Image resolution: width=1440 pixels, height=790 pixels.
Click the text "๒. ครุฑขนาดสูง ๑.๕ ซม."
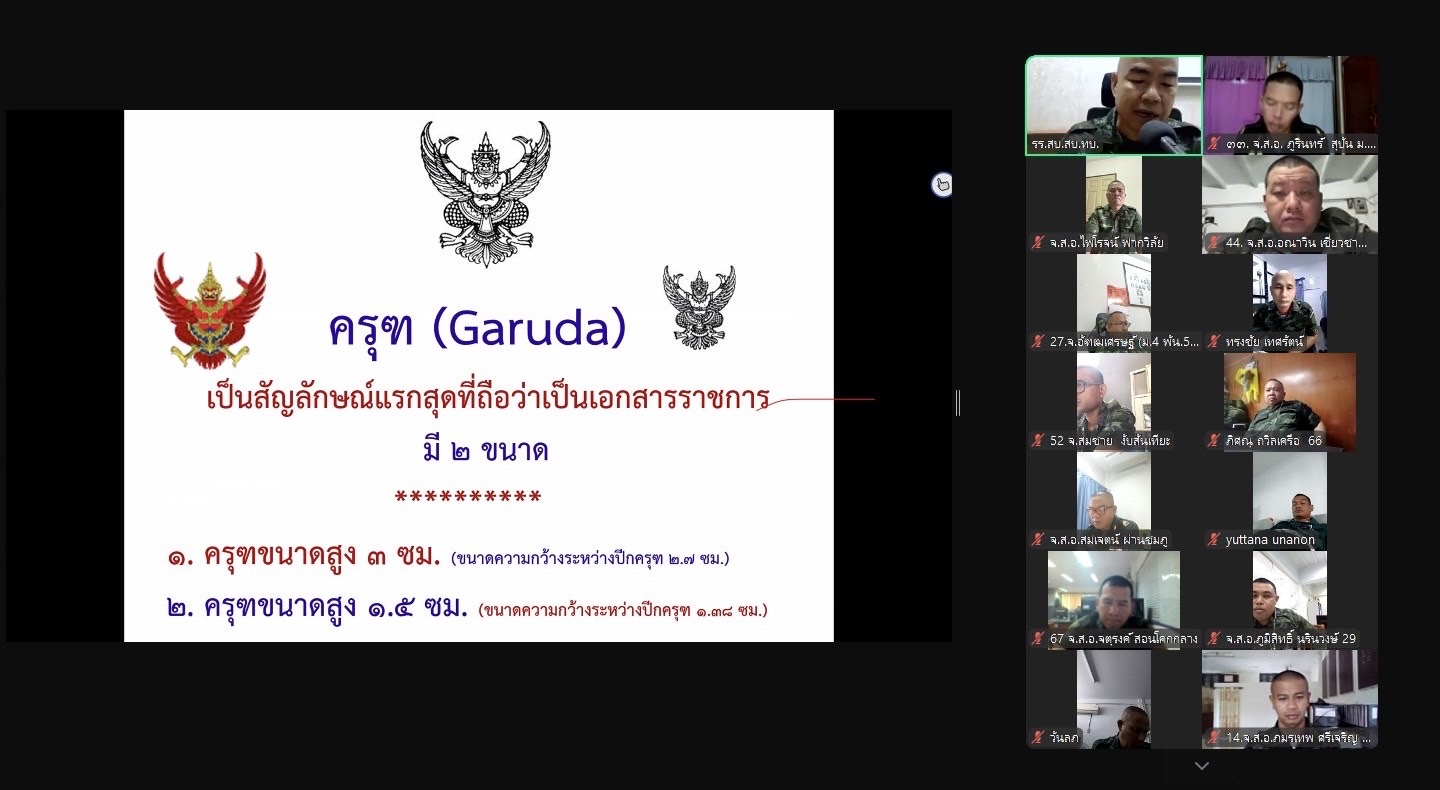(x=317, y=606)
